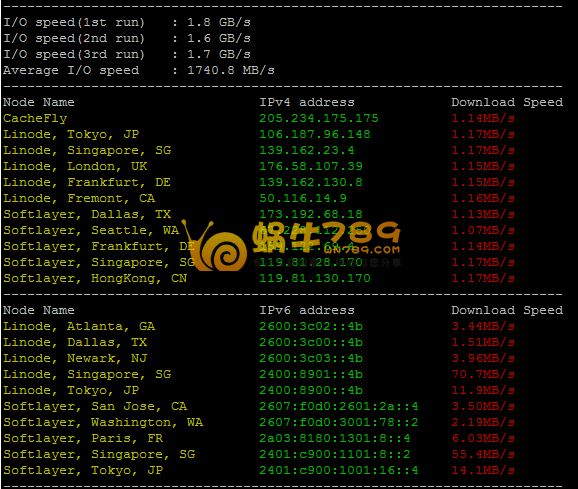Select the IP 119.81.130.170
Screen dimensions: 578x489
(x=315, y=278)
